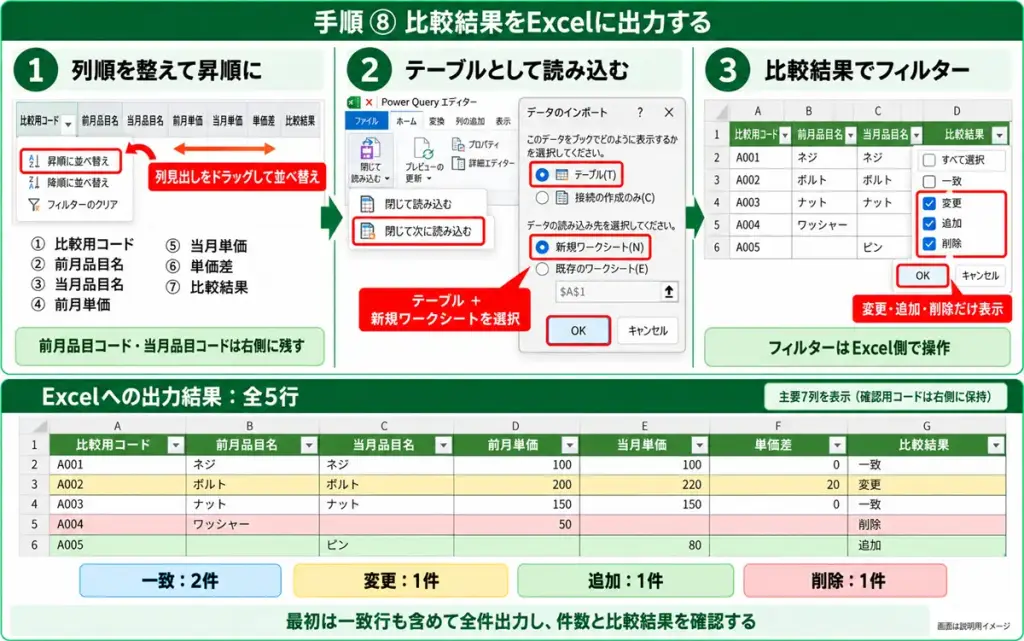Click 比較結果 cell 追加 in output sheet row 6
Image resolution: width=1024 pixels, height=641 pixels.
tap(926, 545)
